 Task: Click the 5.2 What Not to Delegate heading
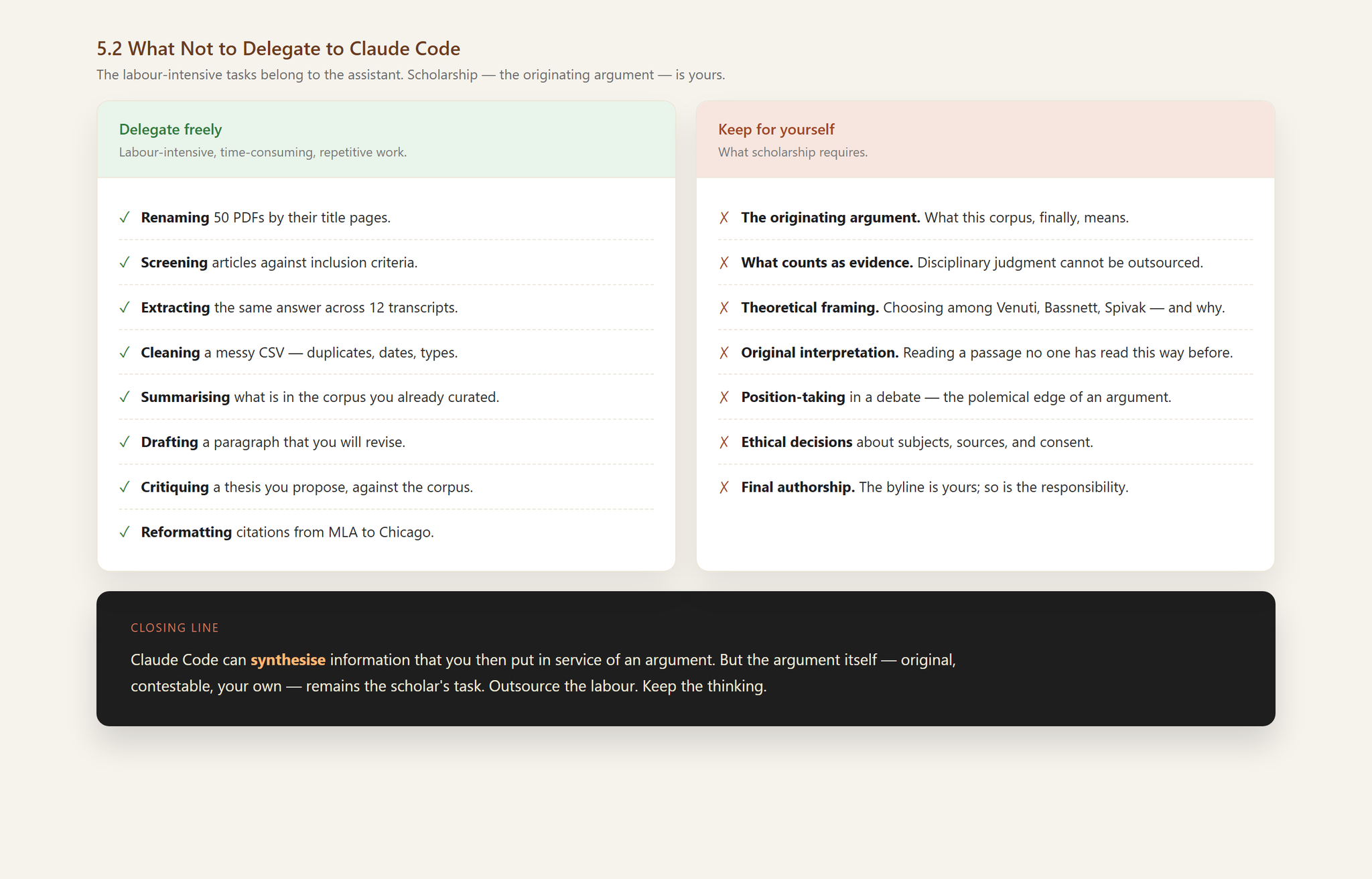point(279,49)
